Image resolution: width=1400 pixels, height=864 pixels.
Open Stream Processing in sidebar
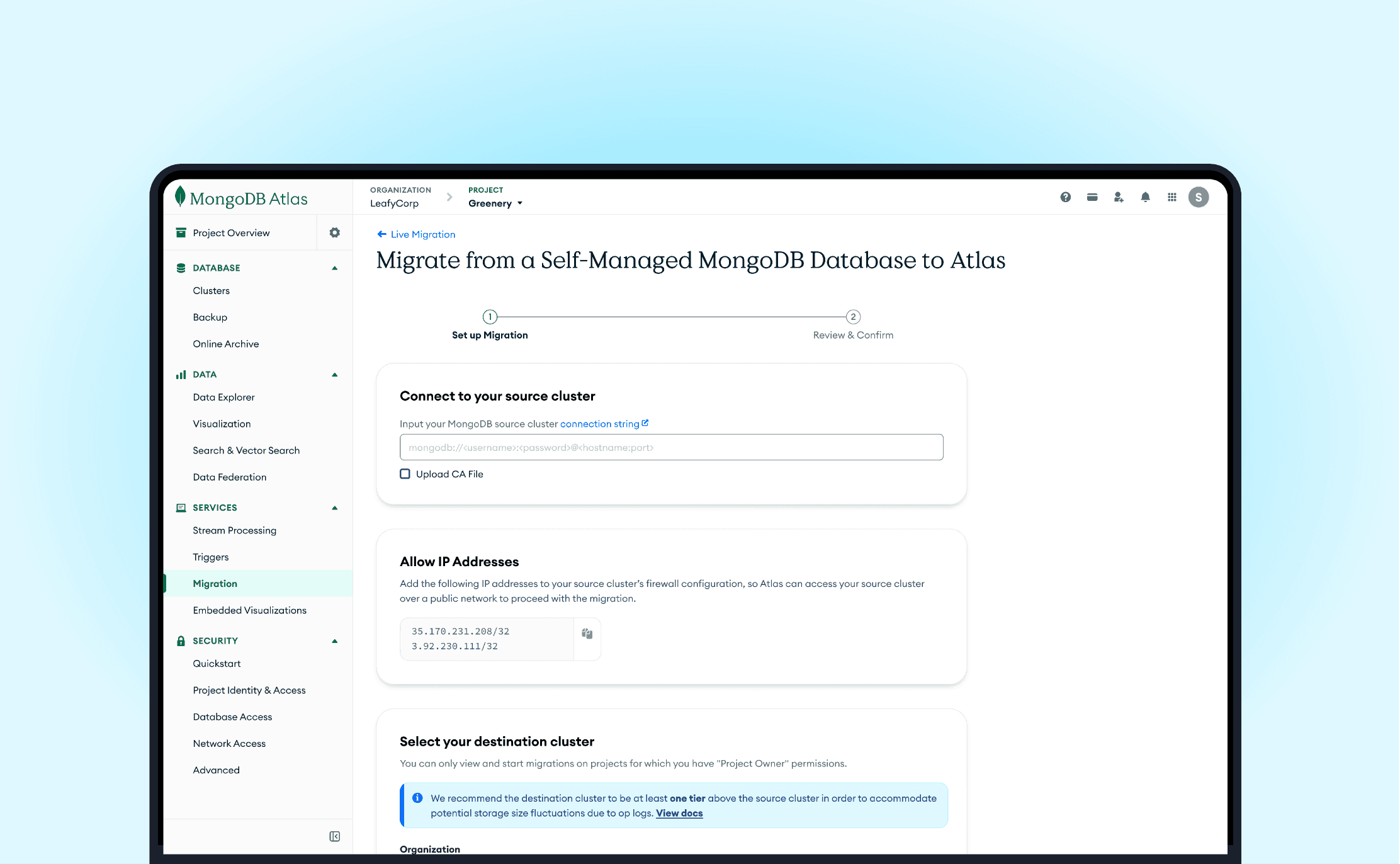click(234, 530)
